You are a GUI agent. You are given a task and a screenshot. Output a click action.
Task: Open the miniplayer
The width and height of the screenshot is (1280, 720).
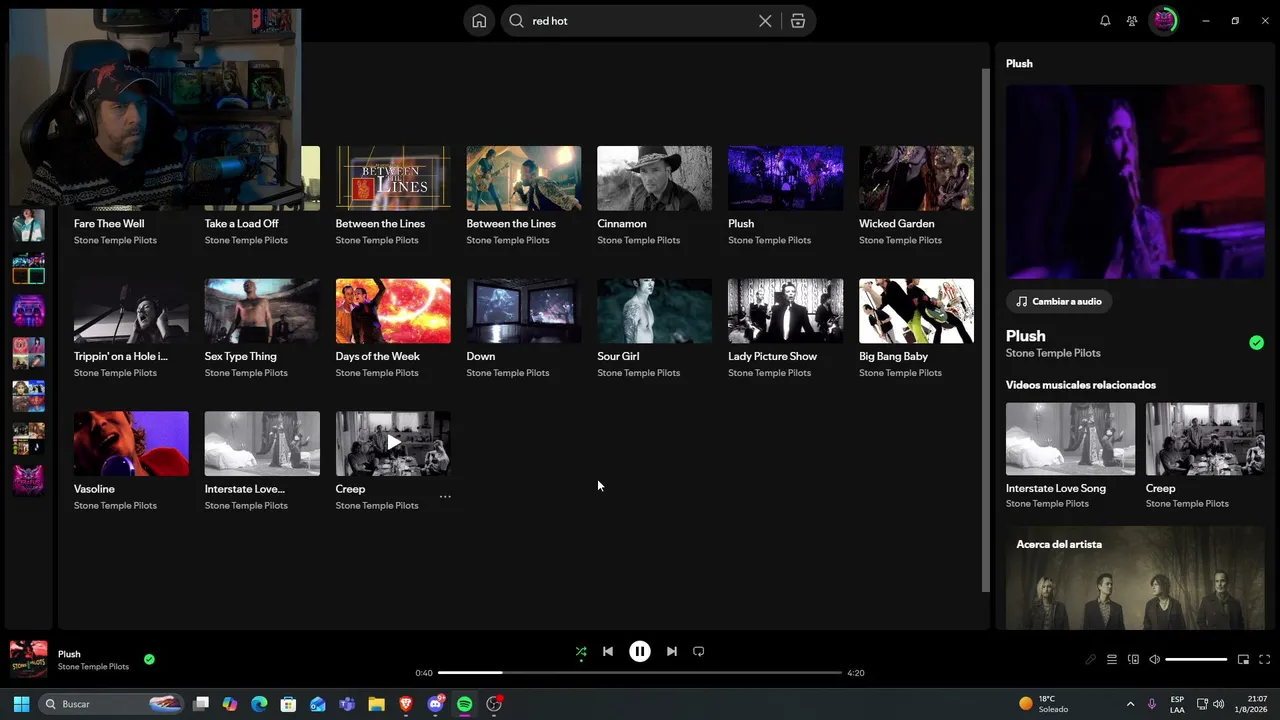1244,660
